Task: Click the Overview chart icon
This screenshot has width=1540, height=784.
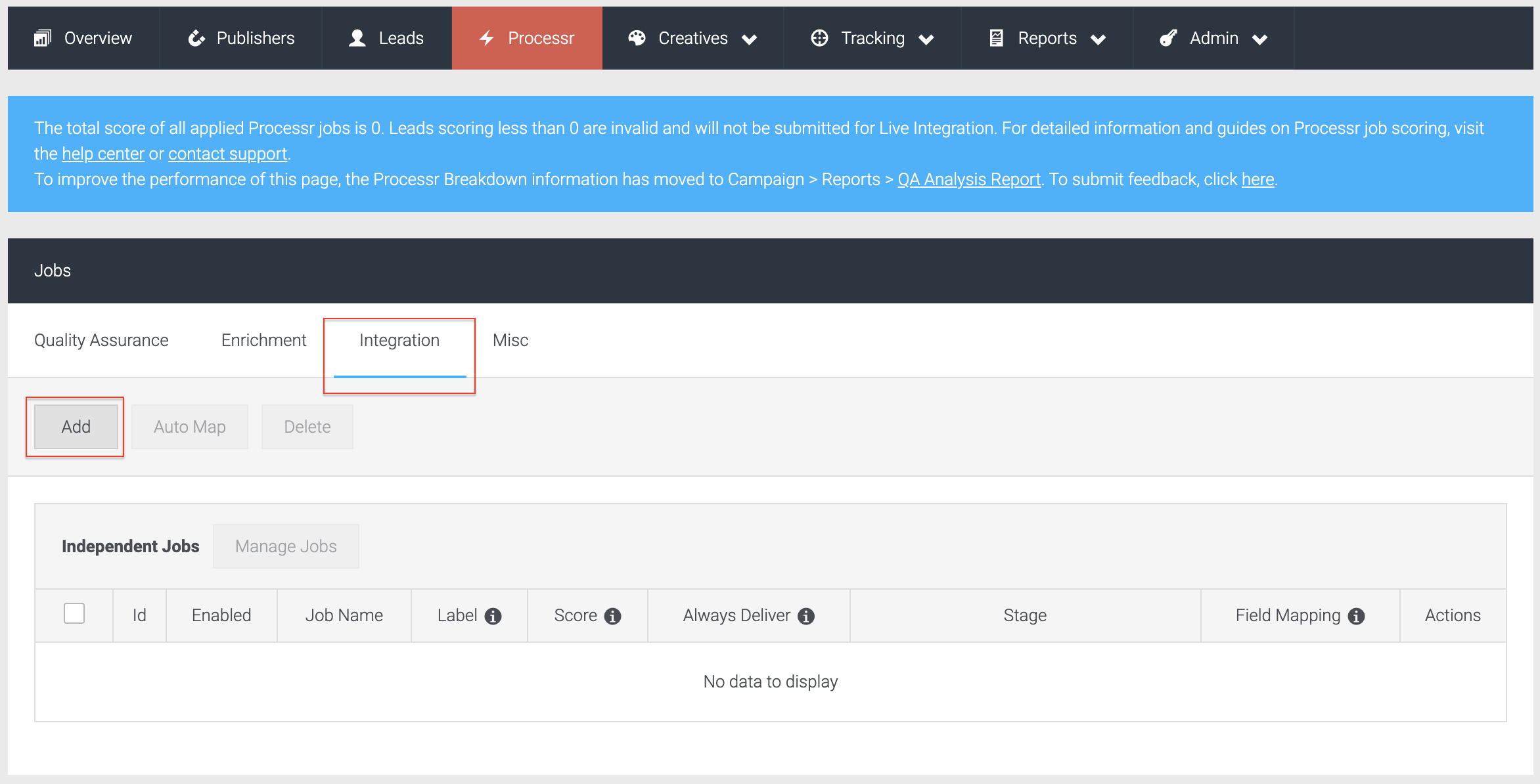Action: pos(42,37)
